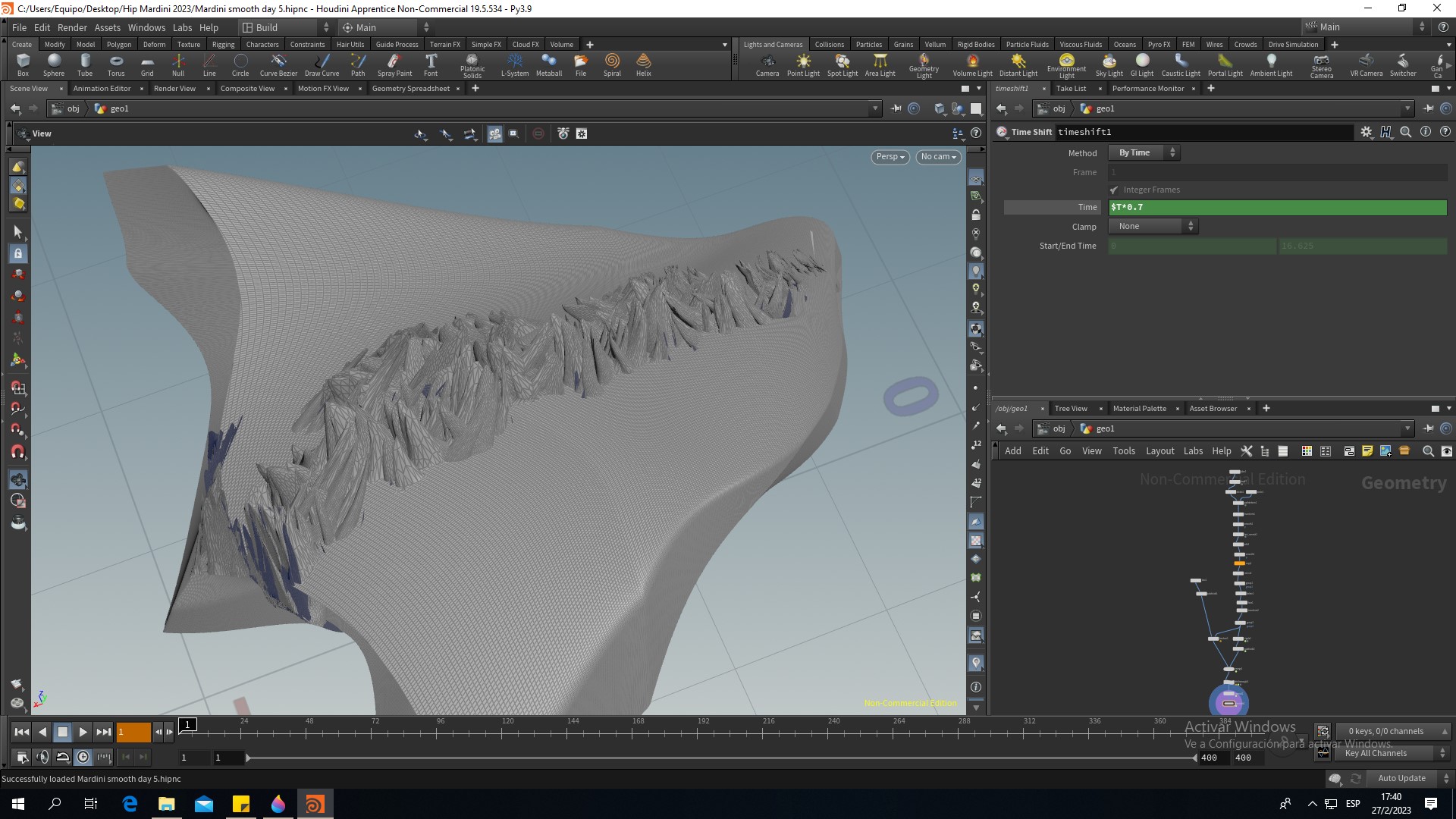Image resolution: width=1456 pixels, height=819 pixels.
Task: Open the Performance Monitor tab
Action: [x=1148, y=89]
